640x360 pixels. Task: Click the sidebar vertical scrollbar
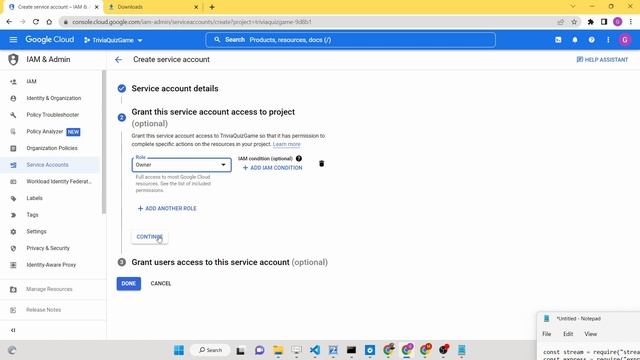(104, 142)
